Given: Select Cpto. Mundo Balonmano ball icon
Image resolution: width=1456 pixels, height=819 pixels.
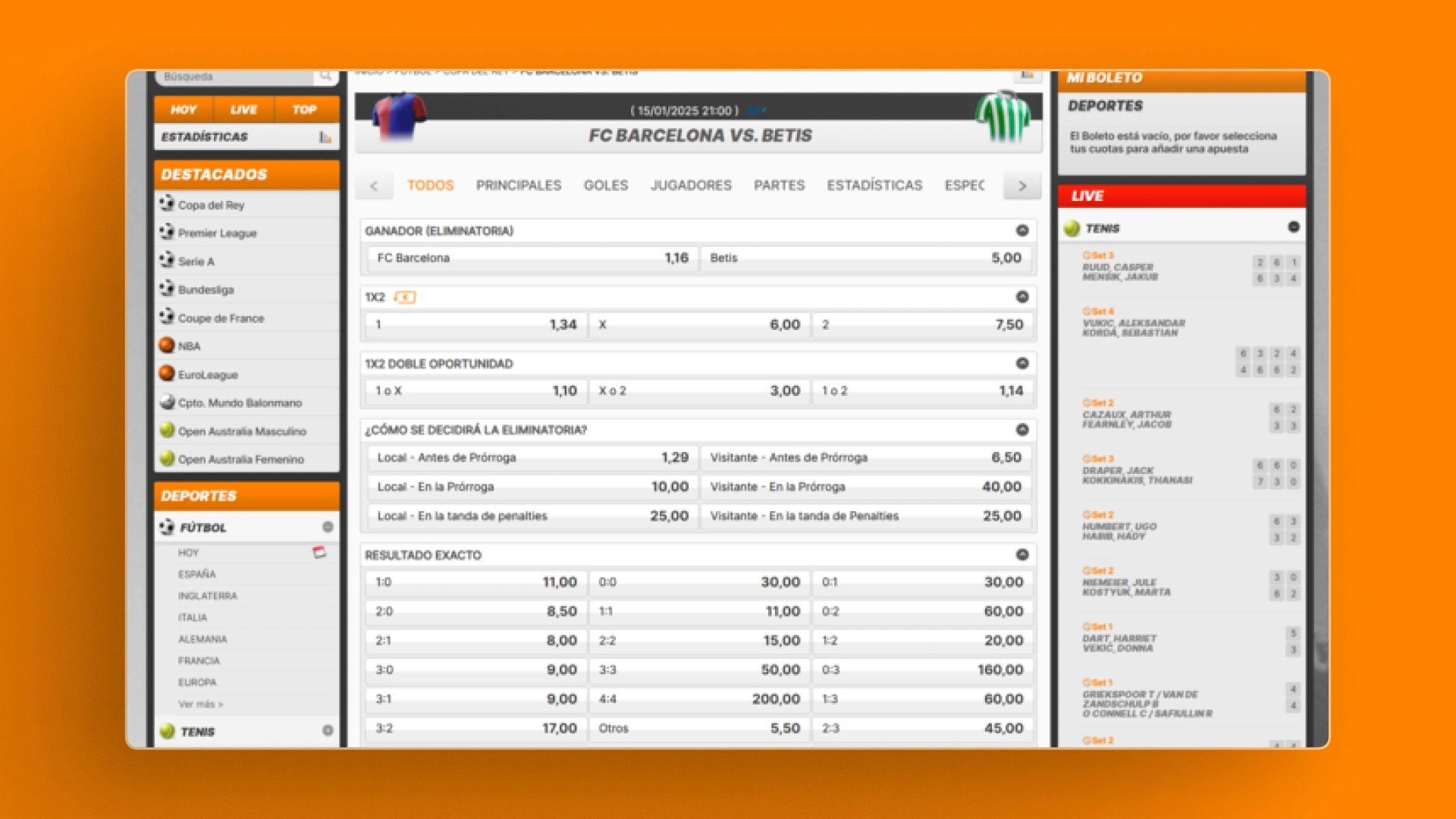Looking at the screenshot, I should (167, 402).
